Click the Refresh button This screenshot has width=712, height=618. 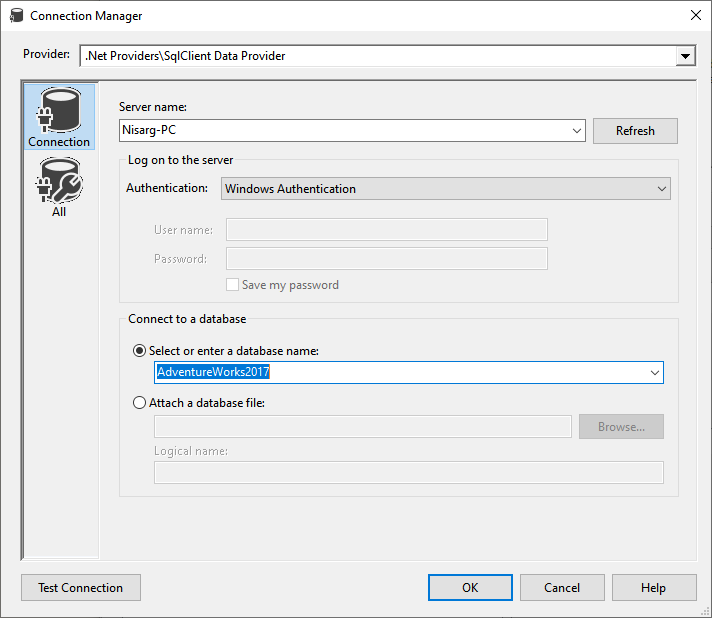635,131
